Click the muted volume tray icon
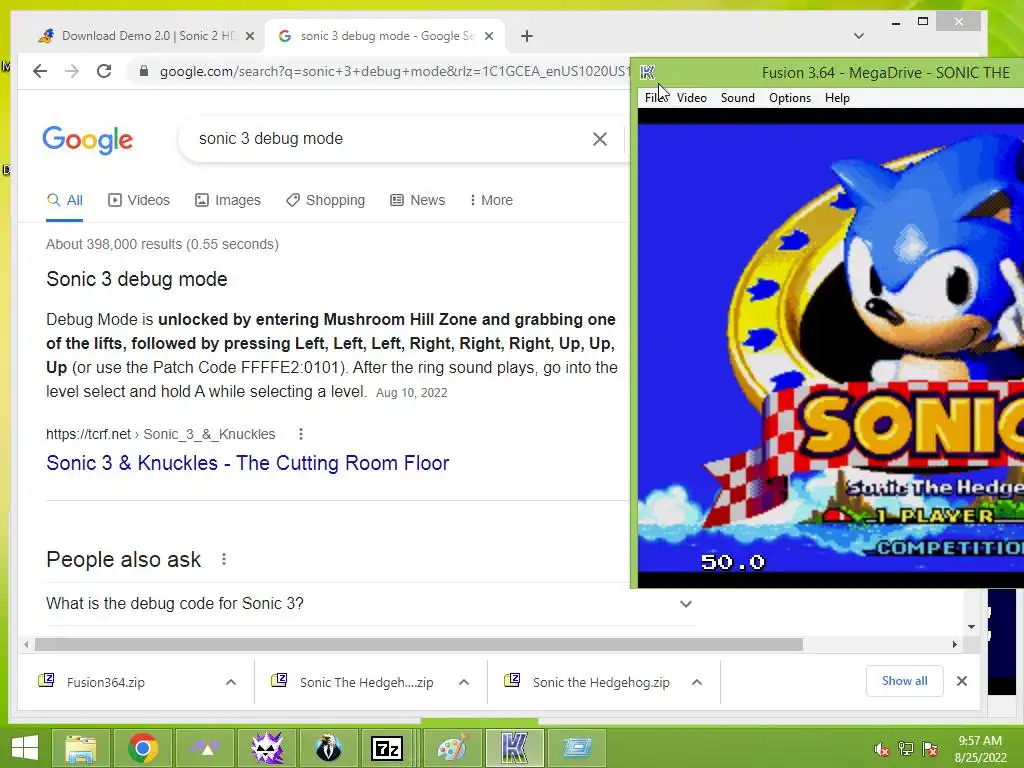This screenshot has width=1024, height=768. 882,749
